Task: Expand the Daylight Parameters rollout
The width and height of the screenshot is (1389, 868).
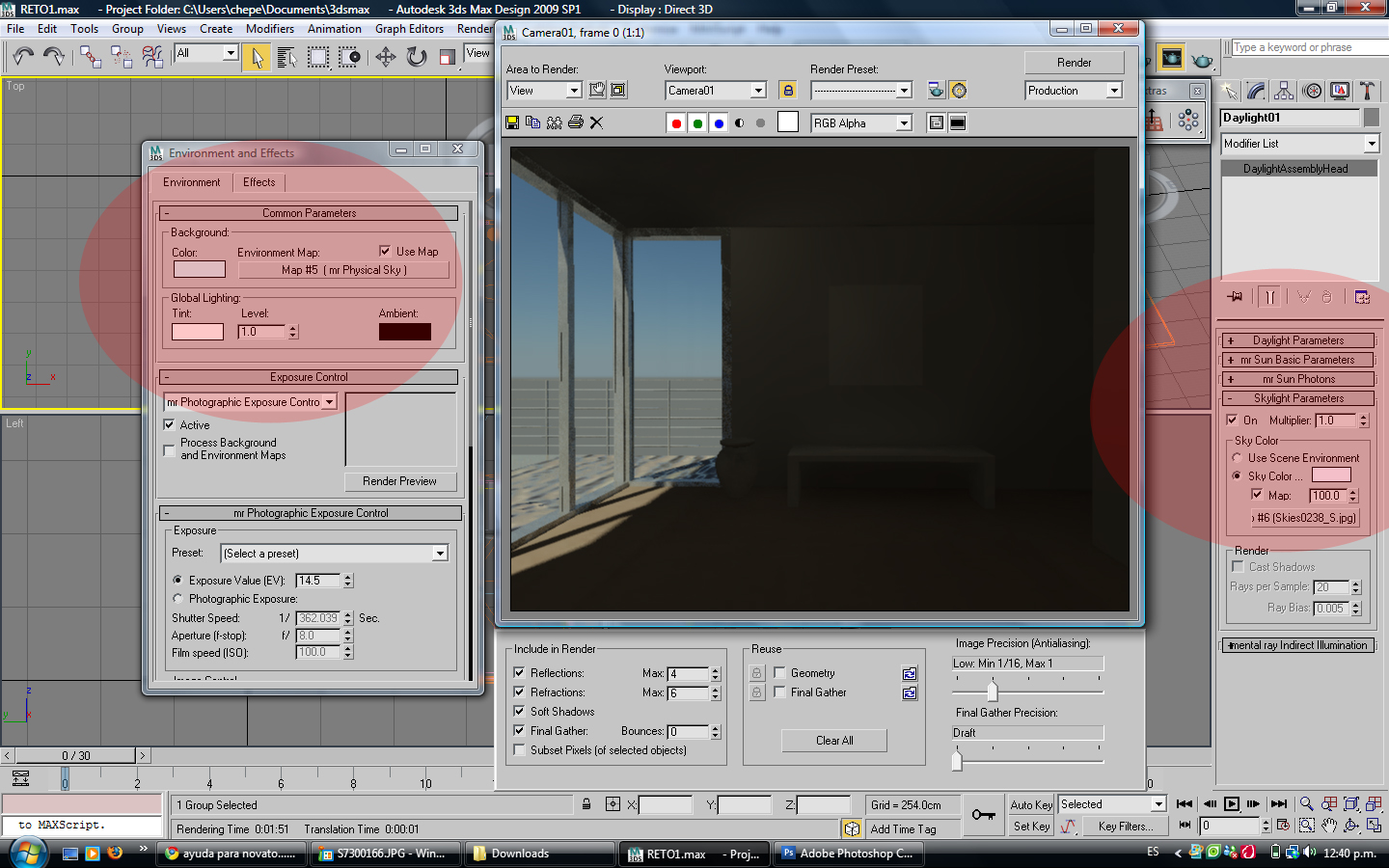Action: coord(1298,340)
